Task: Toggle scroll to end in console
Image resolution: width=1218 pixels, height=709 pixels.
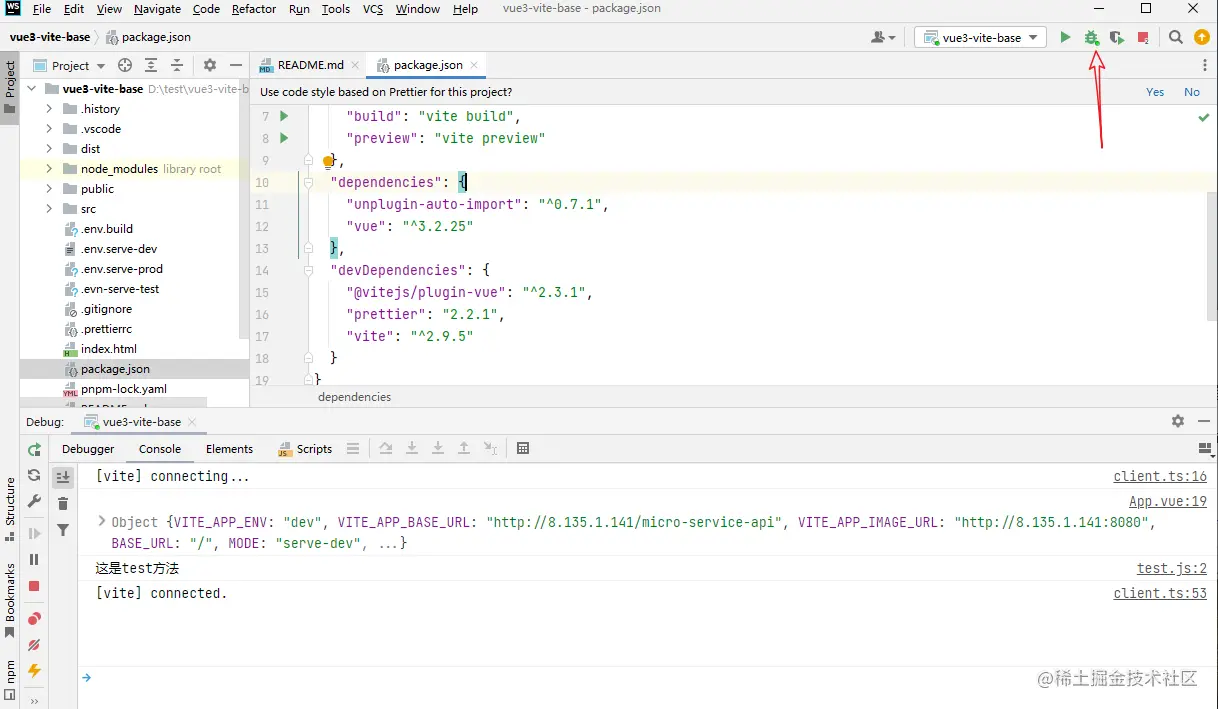Action: [63, 477]
